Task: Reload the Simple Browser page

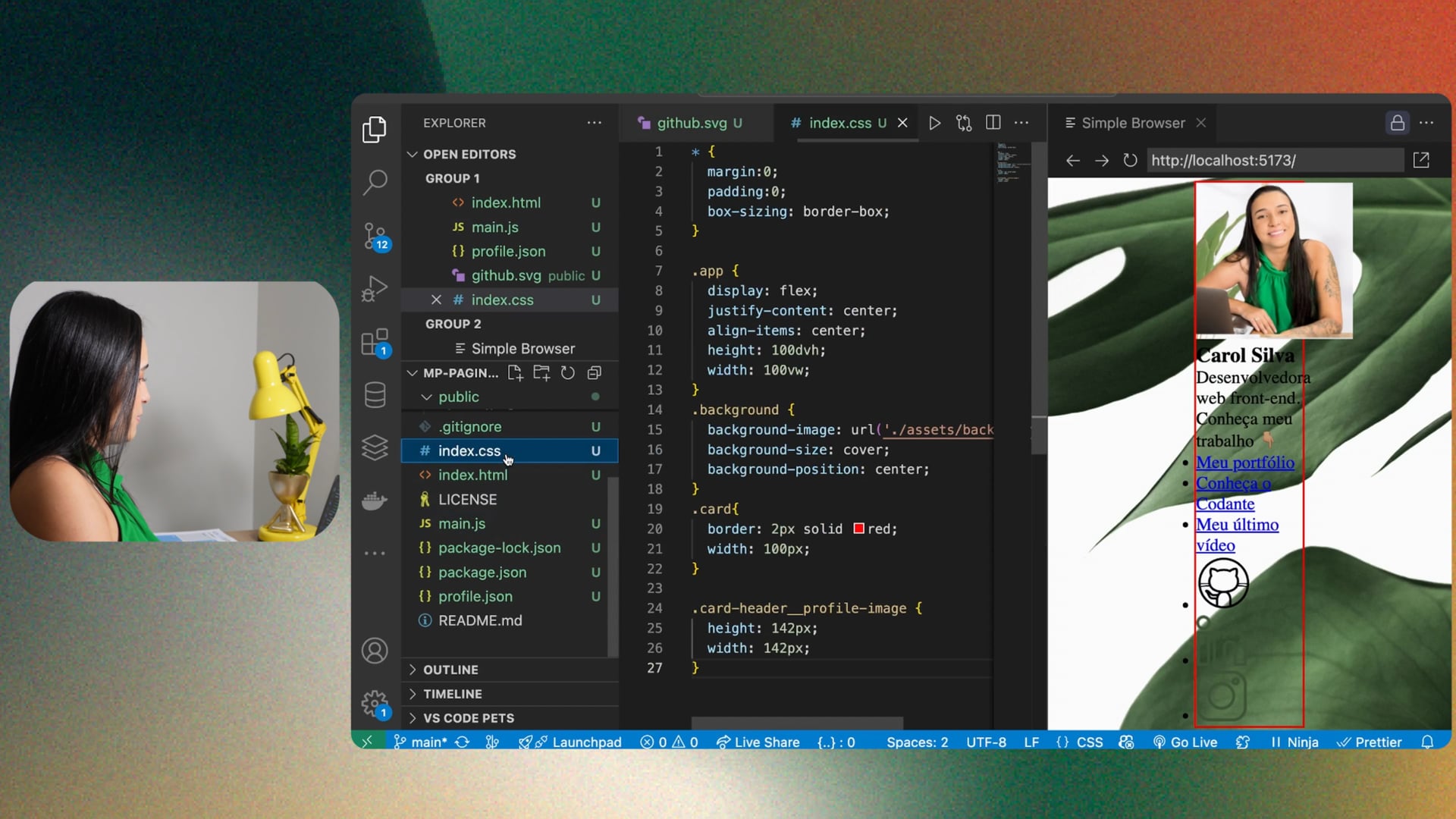Action: tap(1130, 160)
